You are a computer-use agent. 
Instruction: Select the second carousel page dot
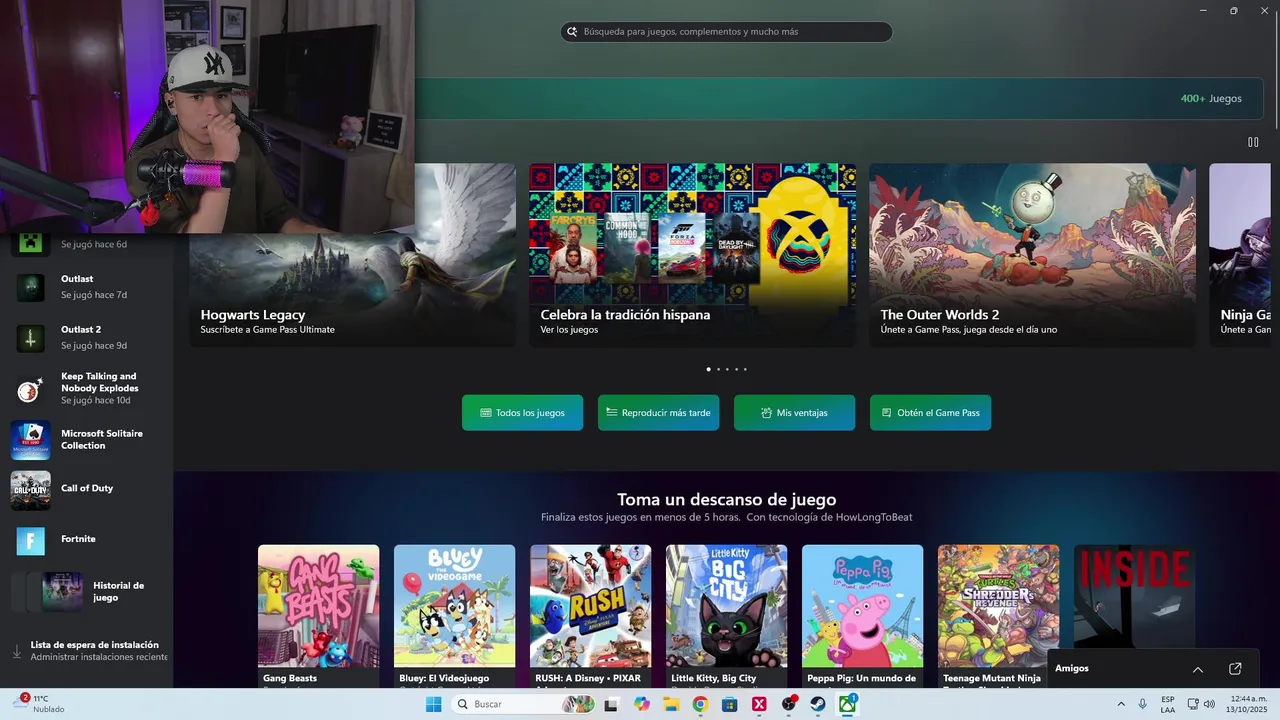click(x=718, y=369)
